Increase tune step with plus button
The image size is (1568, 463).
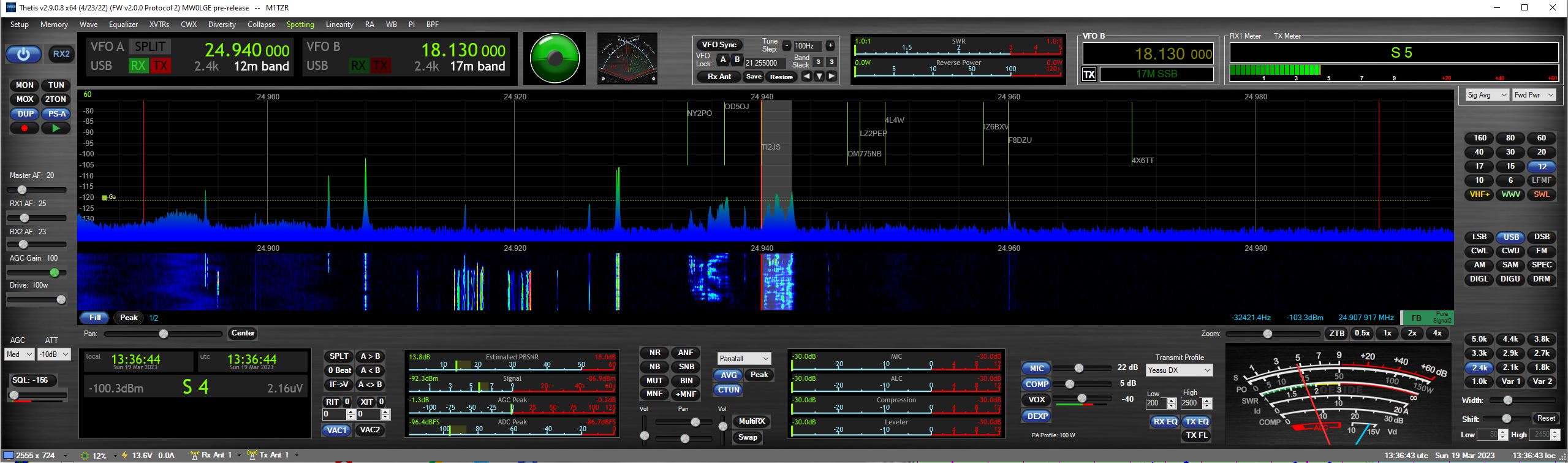[830, 45]
